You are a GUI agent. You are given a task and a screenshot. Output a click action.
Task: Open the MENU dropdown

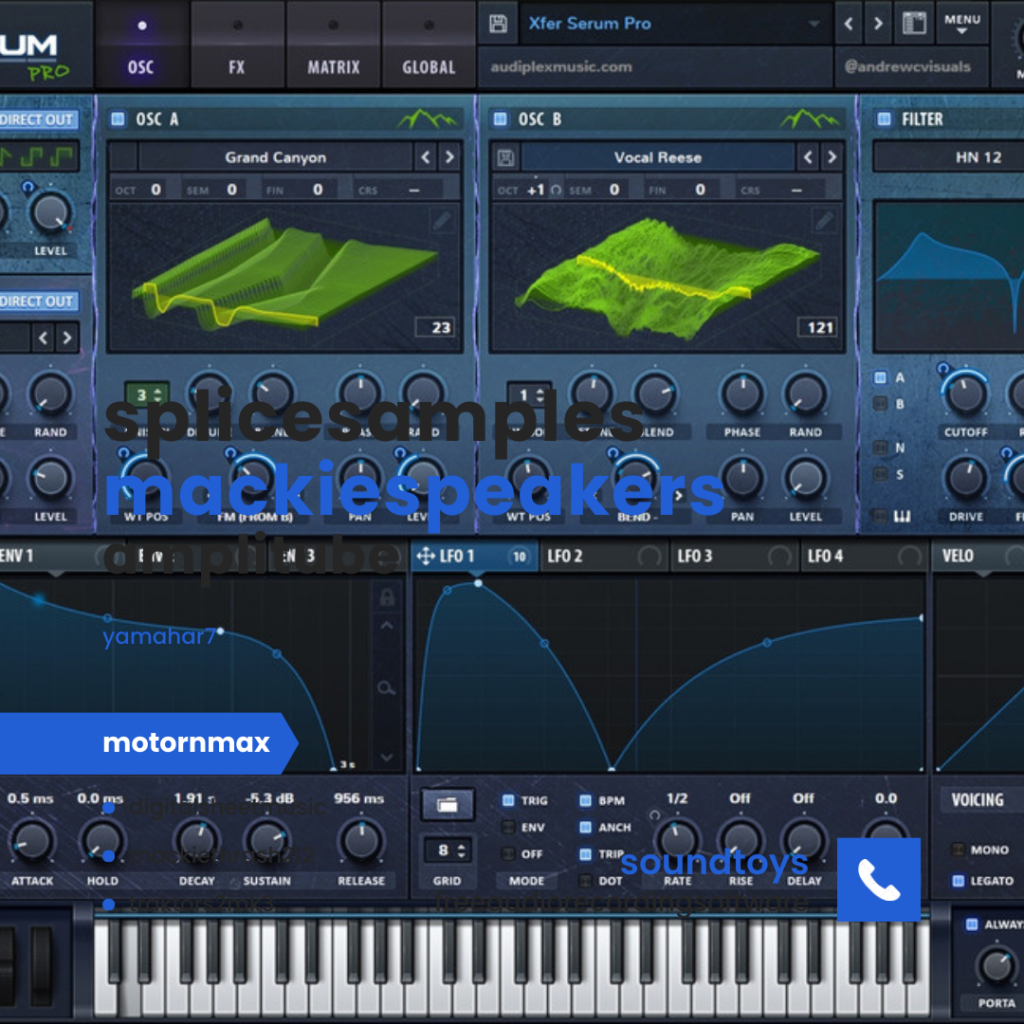962,24
